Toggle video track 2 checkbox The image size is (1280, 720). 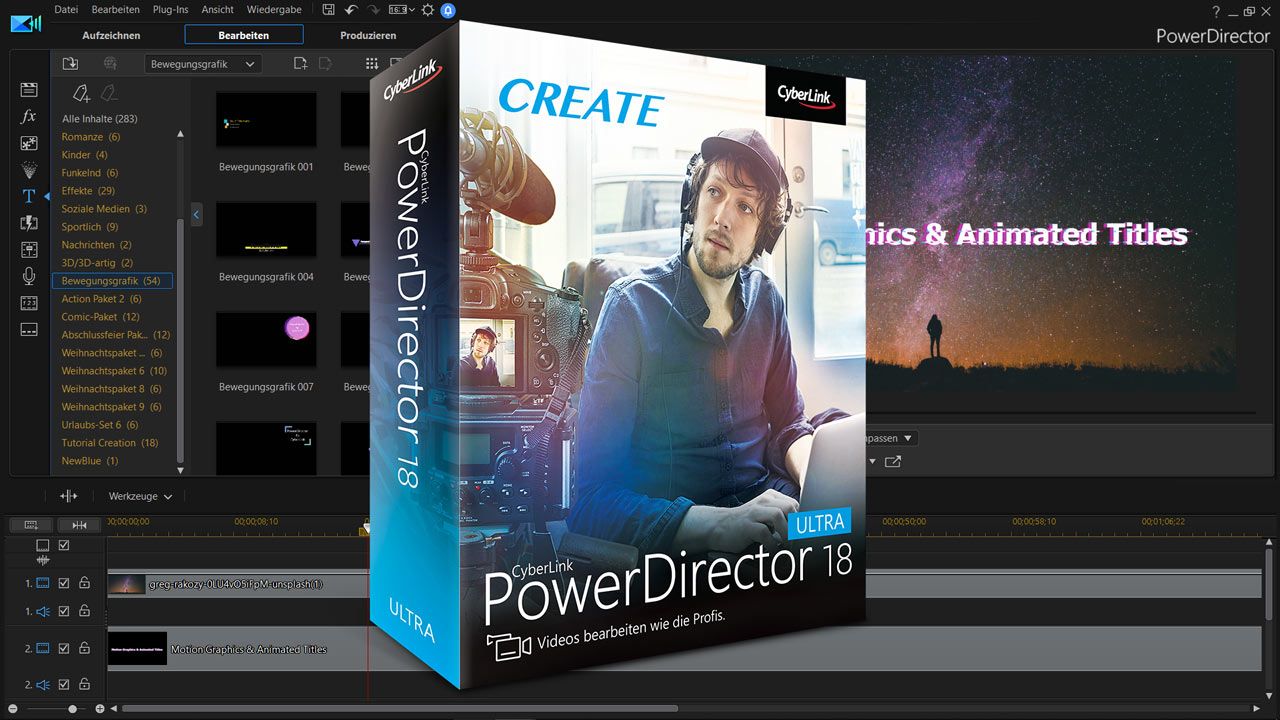[x=64, y=649]
